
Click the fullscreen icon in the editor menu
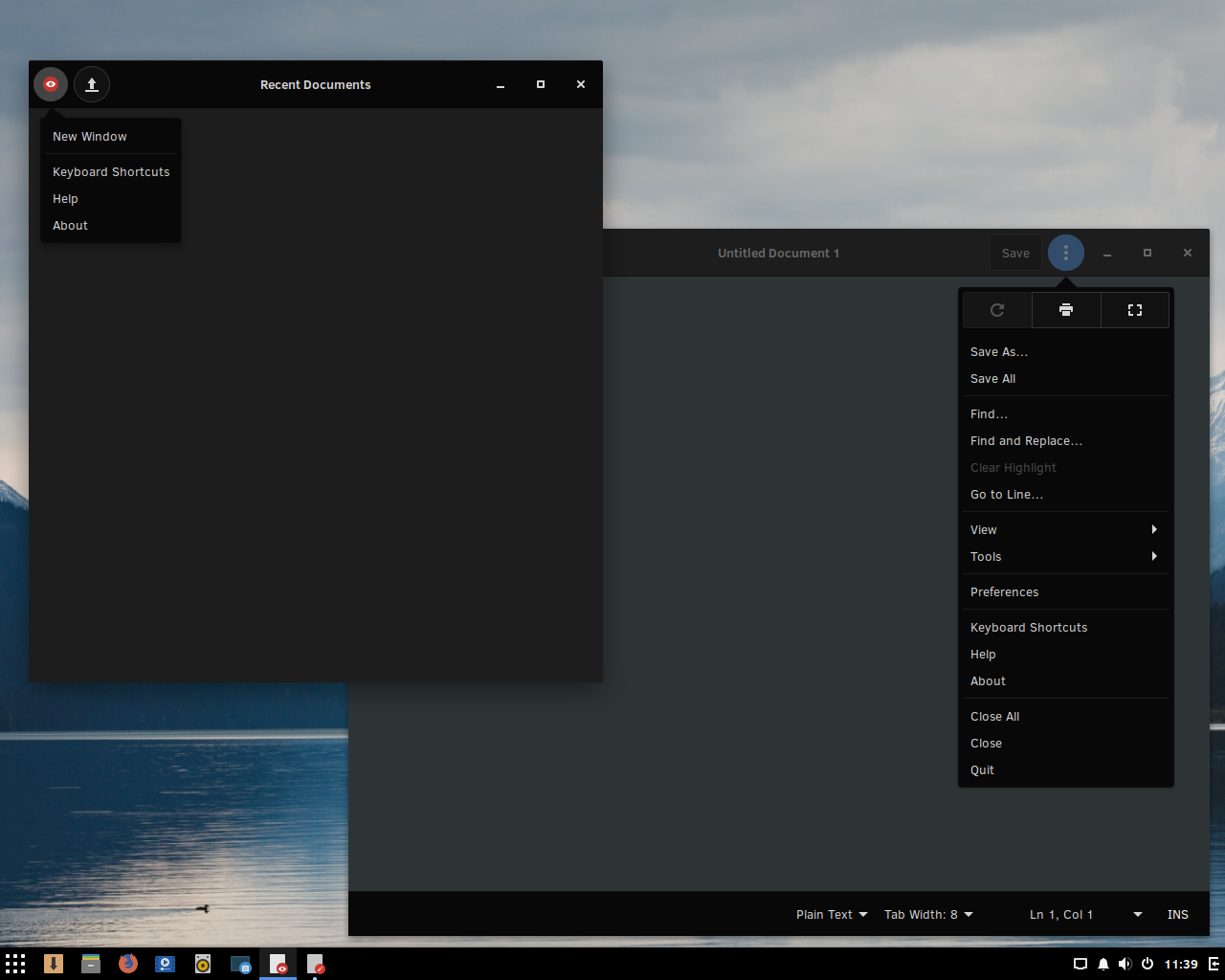coord(1135,310)
